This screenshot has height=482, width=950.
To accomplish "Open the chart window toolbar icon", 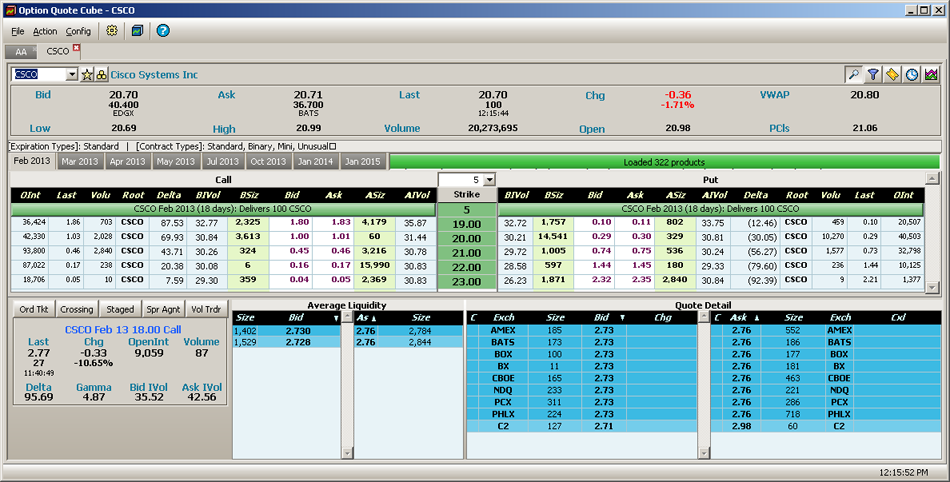I will point(137,31).
